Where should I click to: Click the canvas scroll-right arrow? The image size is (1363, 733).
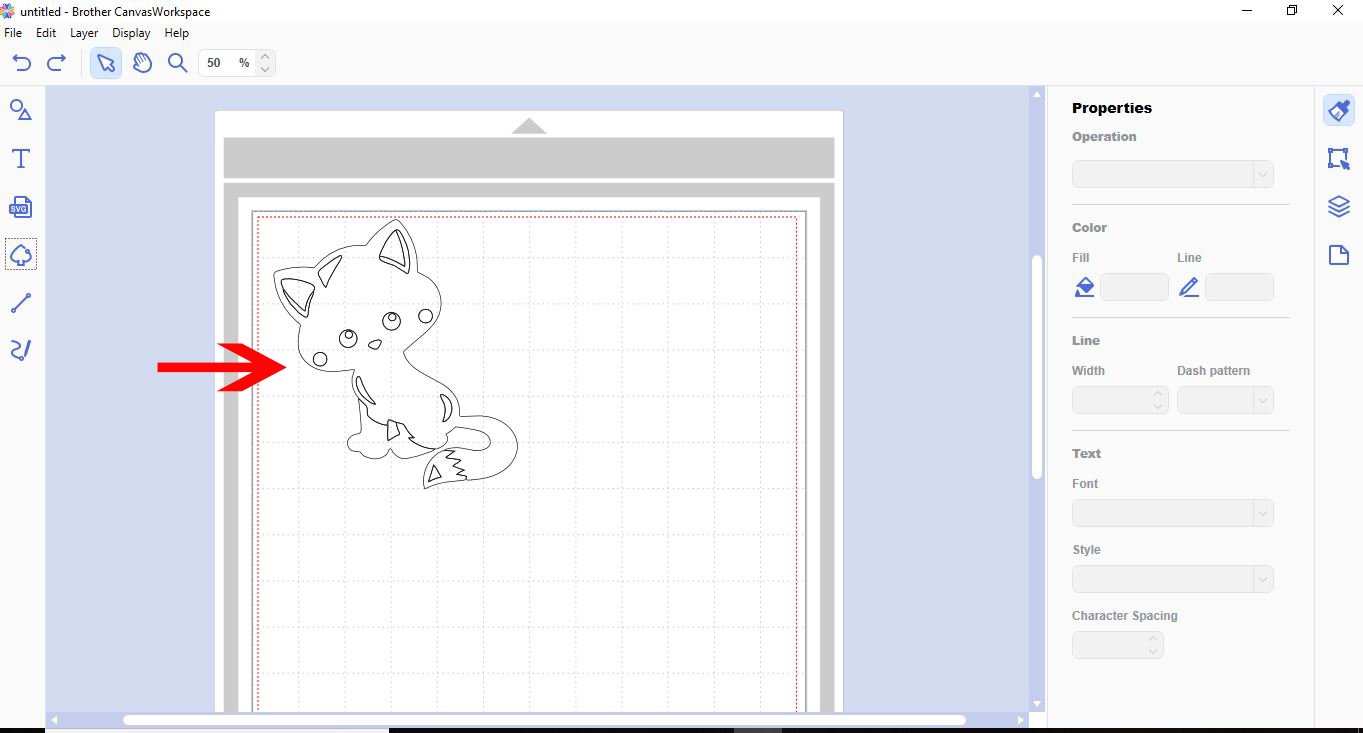click(1021, 720)
